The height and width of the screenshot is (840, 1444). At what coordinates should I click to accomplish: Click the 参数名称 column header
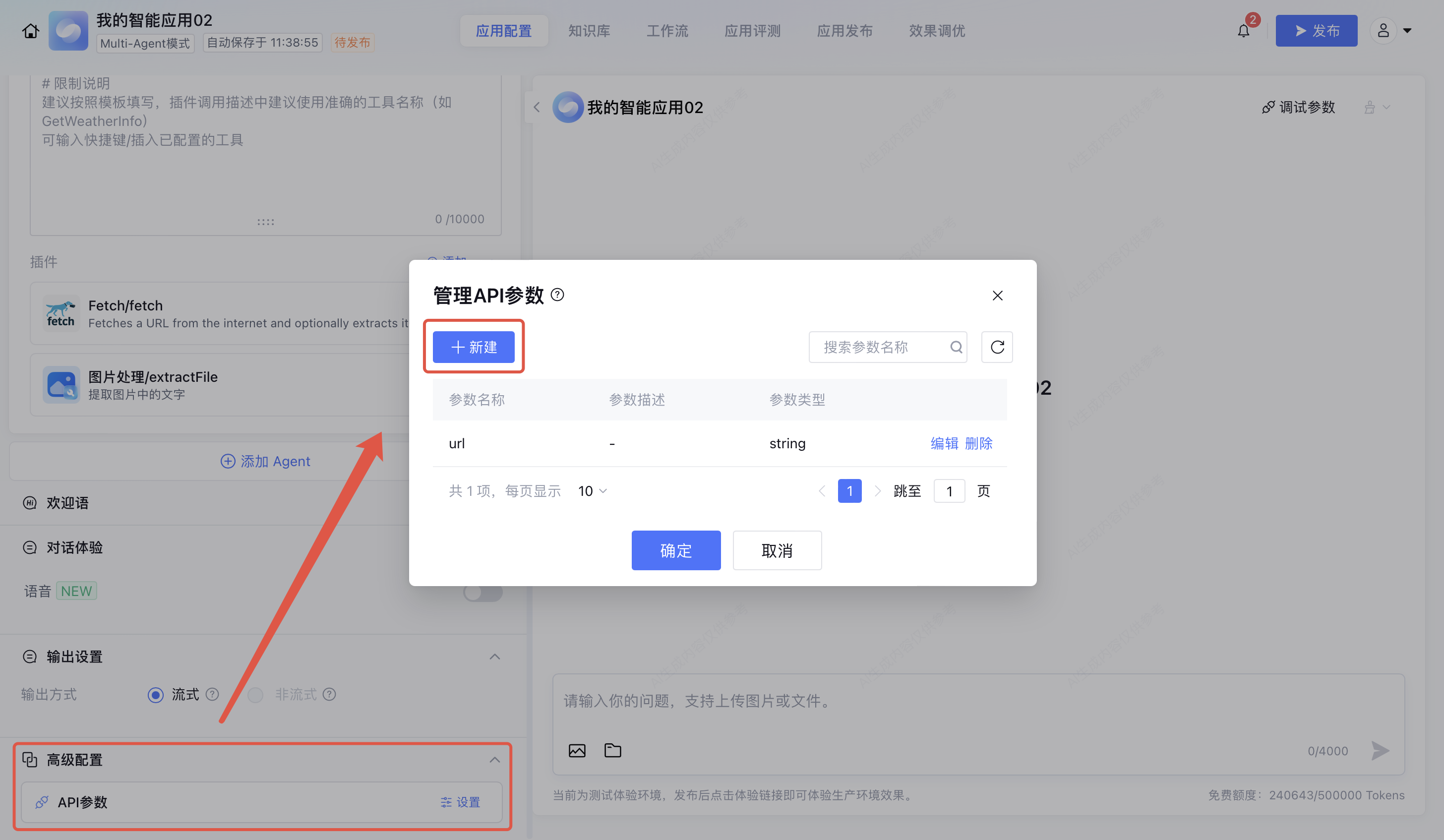pos(477,399)
